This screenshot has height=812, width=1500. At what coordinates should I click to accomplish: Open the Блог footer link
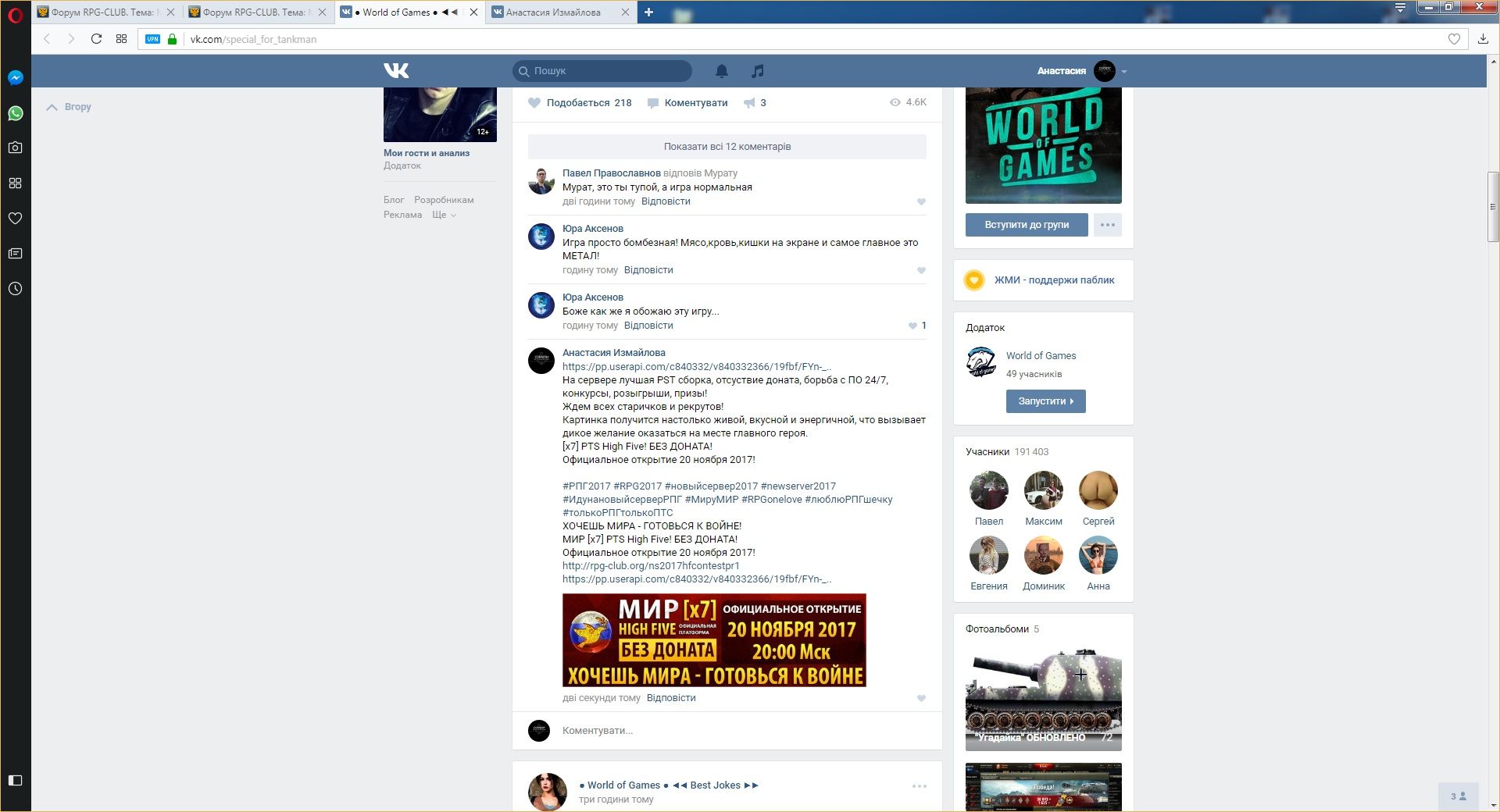click(394, 200)
